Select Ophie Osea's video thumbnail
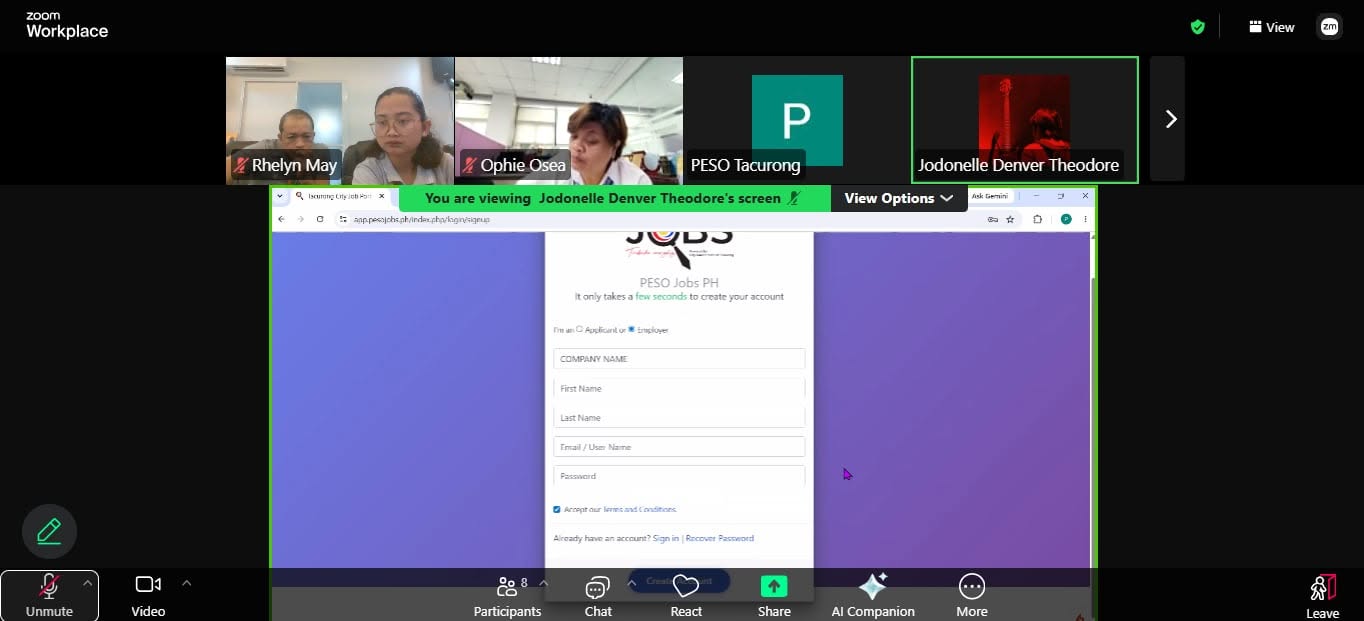 point(569,120)
